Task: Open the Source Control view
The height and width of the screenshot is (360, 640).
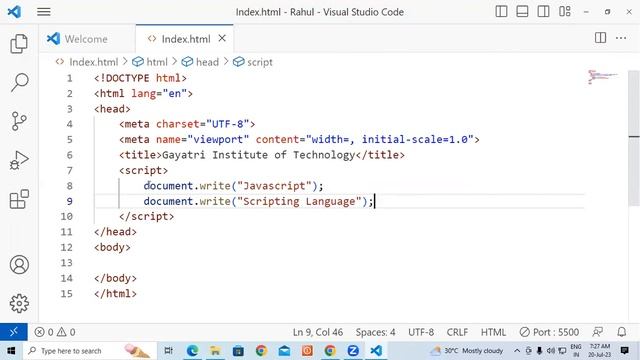Action: (x=19, y=121)
